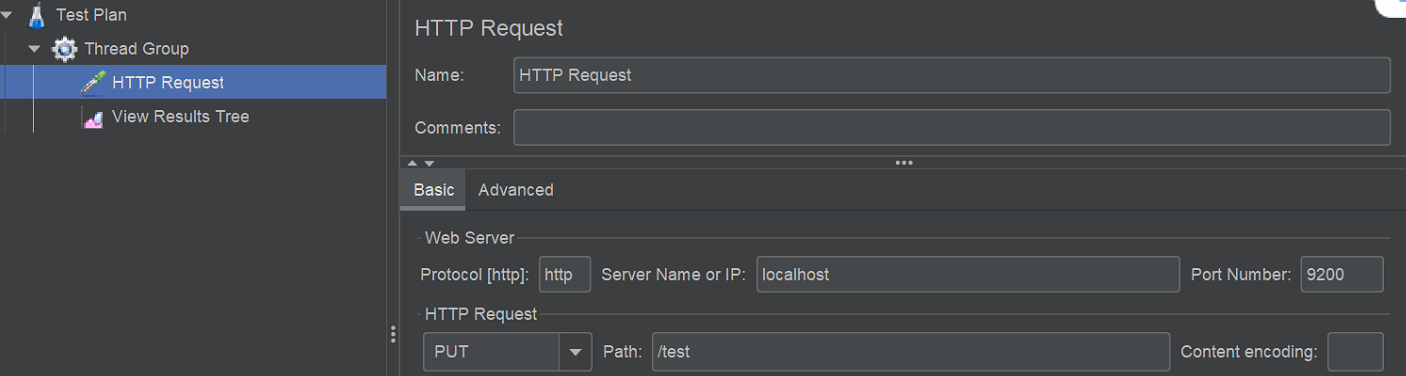The height and width of the screenshot is (376, 1406).
Task: Click the vertical split pane divider handle
Action: pos(393,334)
